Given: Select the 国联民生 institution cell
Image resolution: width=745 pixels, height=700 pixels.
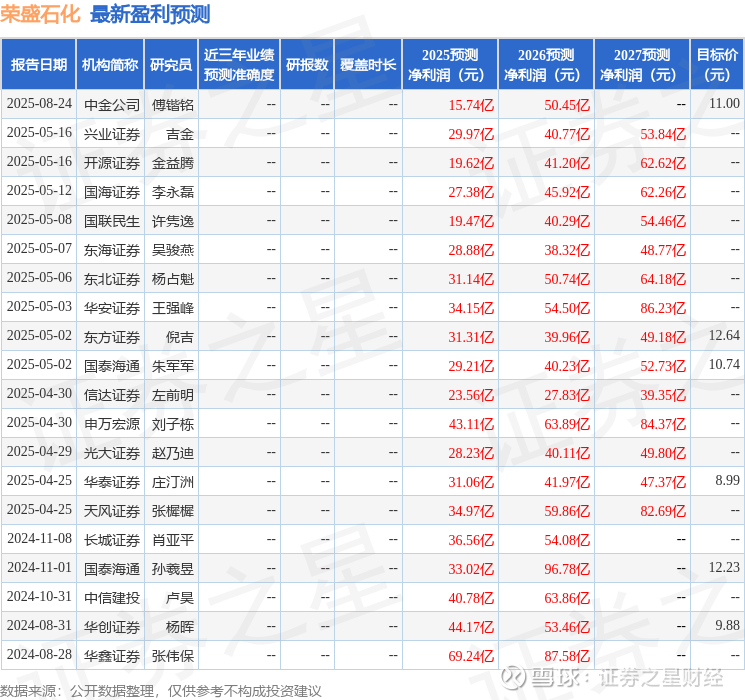Looking at the screenshot, I should pyautogui.click(x=112, y=221).
